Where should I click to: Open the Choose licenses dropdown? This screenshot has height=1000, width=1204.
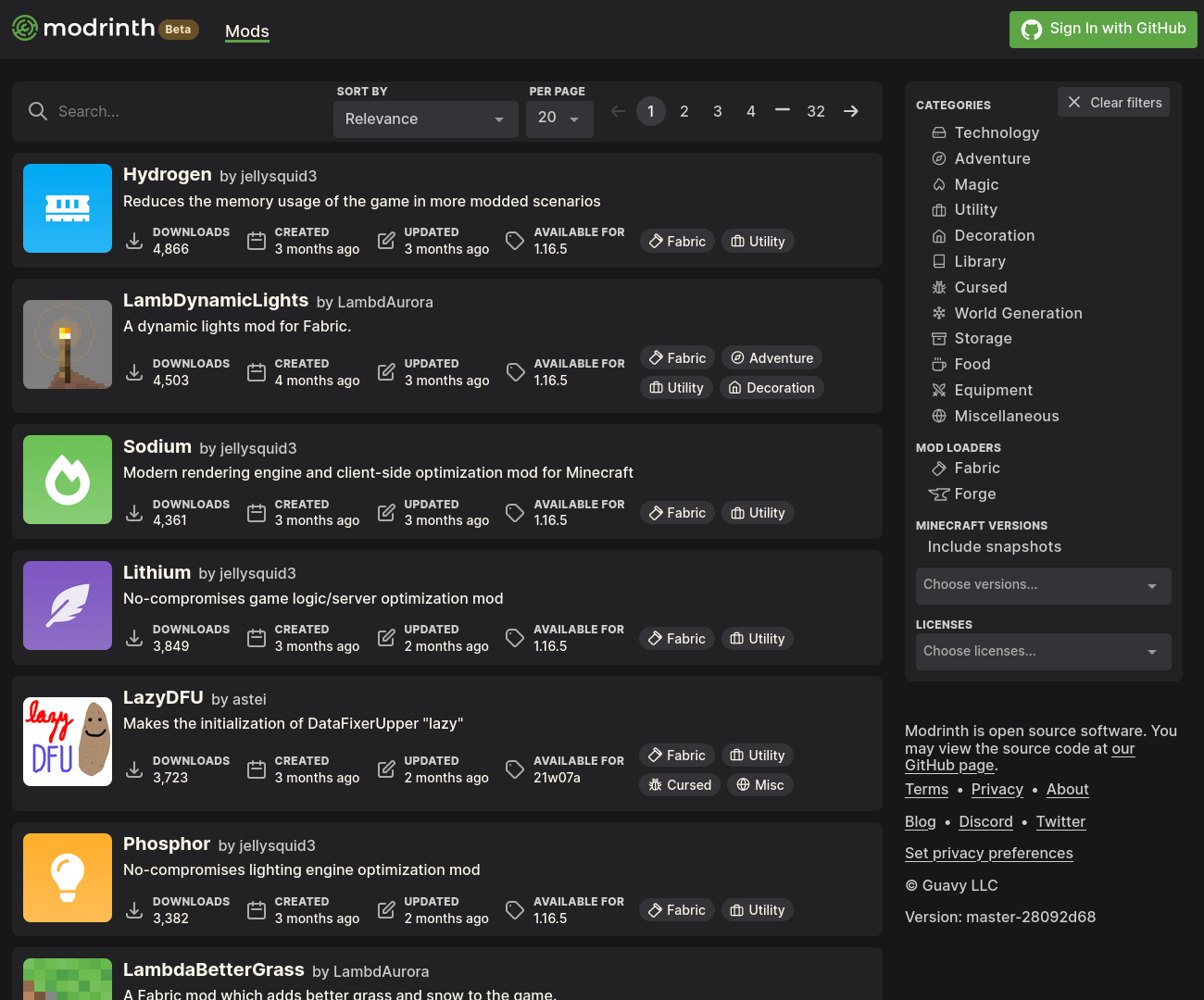pos(1044,652)
